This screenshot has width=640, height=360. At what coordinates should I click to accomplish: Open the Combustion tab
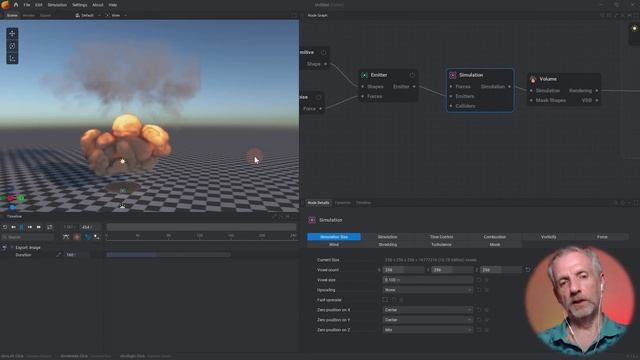click(x=495, y=237)
